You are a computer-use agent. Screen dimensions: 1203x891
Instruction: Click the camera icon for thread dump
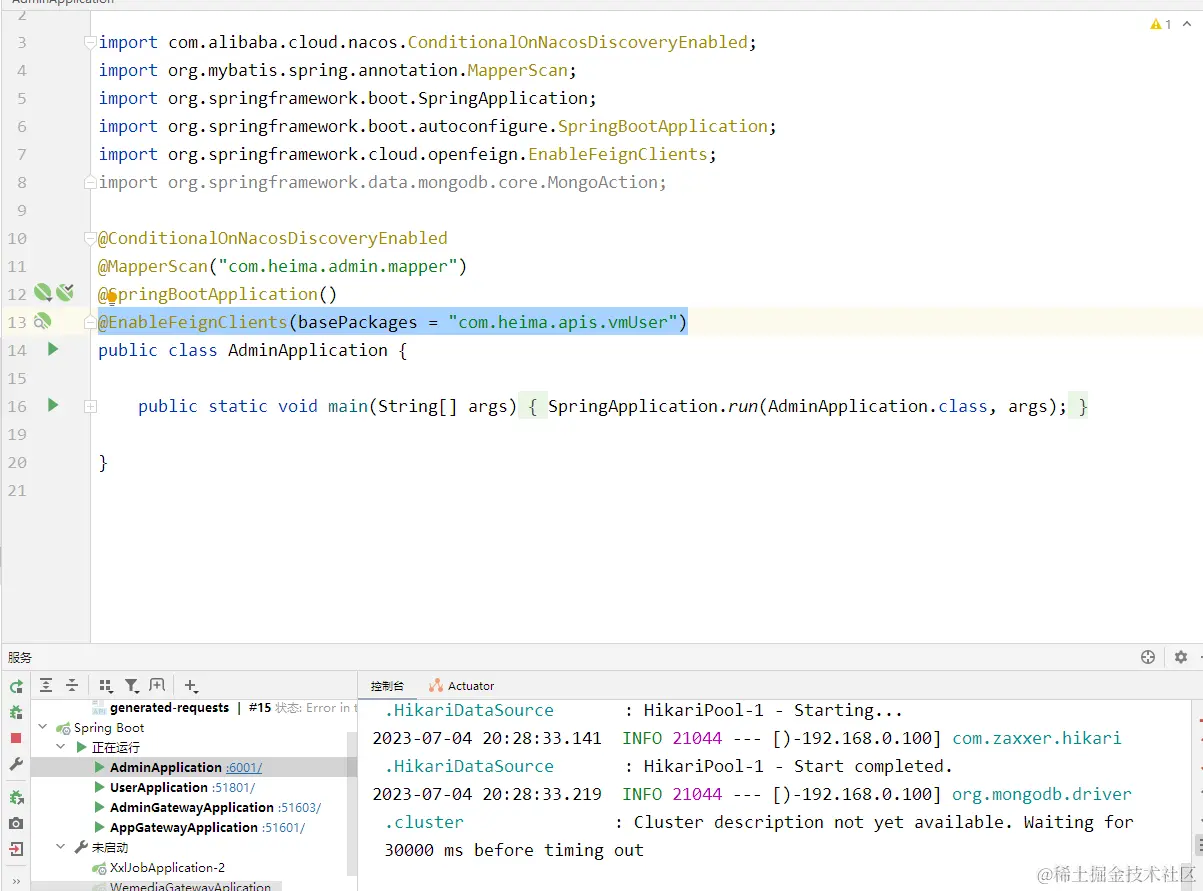(16, 824)
